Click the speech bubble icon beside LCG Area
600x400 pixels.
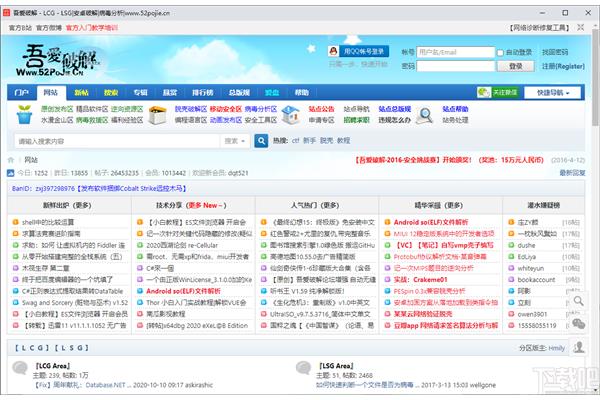pos(20,368)
